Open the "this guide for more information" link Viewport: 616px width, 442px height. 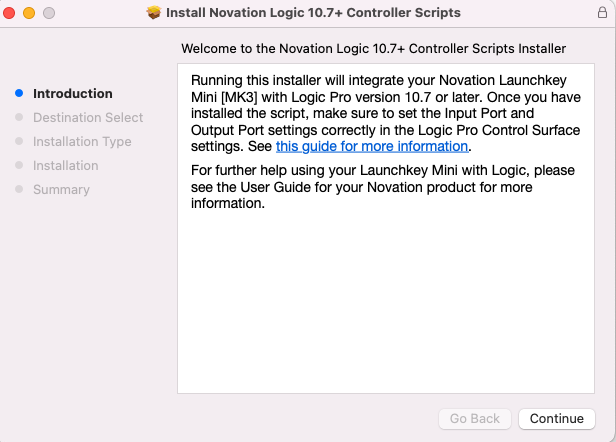pyautogui.click(x=372, y=146)
